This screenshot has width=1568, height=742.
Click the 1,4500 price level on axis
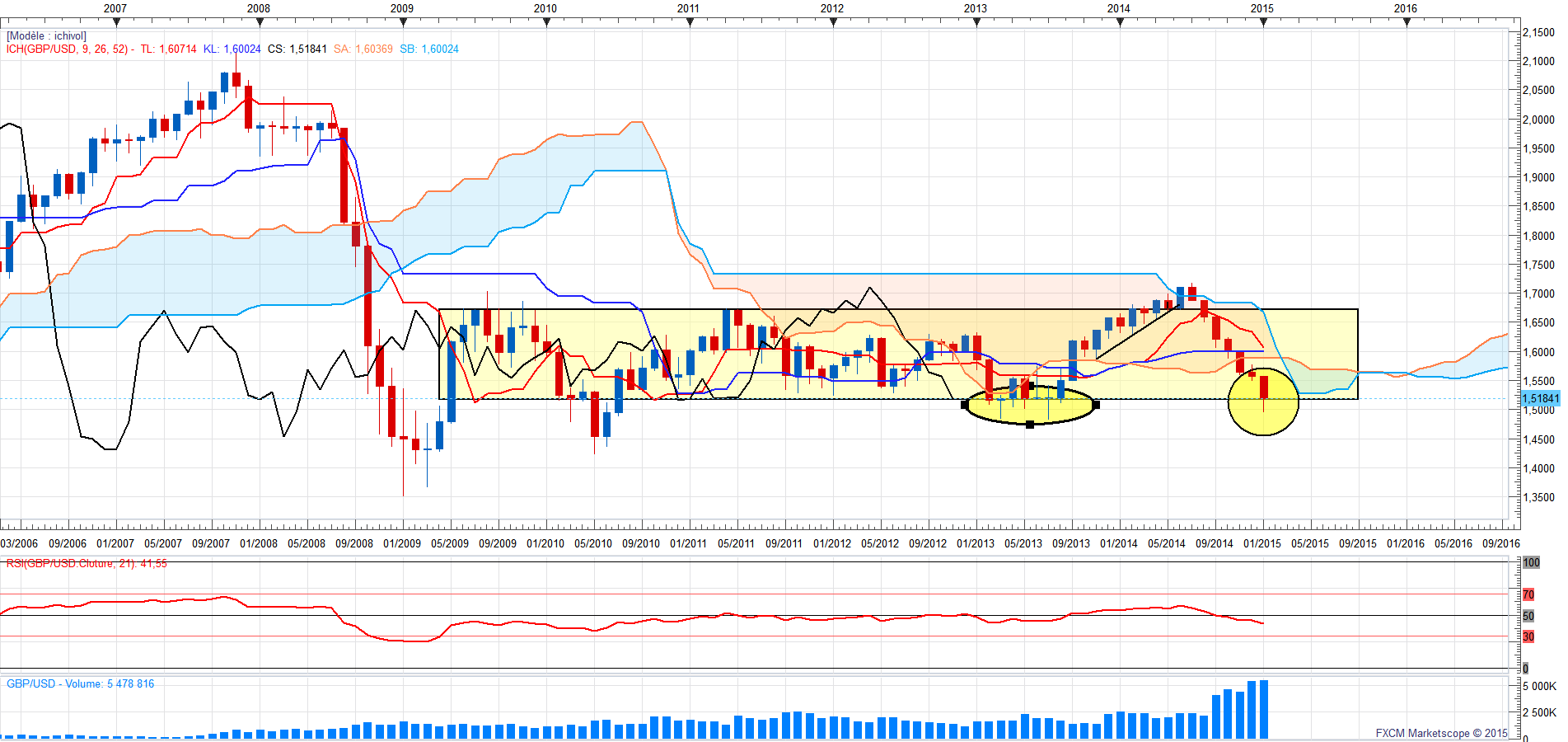(x=1538, y=439)
